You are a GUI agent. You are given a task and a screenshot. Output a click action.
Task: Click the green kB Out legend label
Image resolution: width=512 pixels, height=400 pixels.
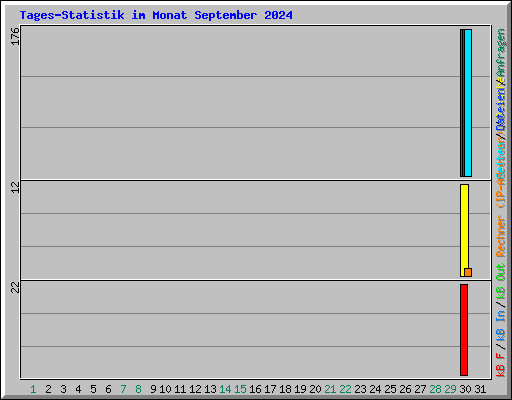tap(501, 282)
